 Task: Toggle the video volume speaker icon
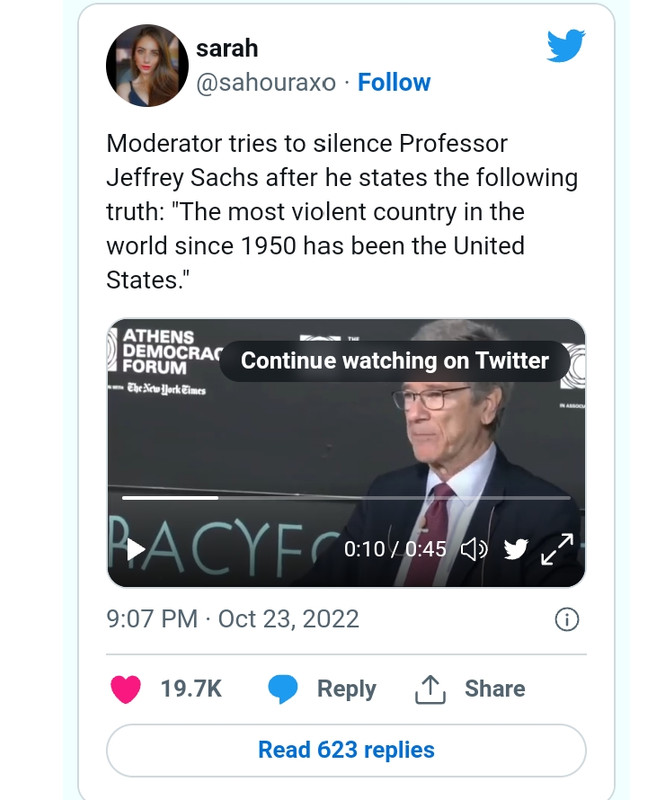click(x=473, y=549)
